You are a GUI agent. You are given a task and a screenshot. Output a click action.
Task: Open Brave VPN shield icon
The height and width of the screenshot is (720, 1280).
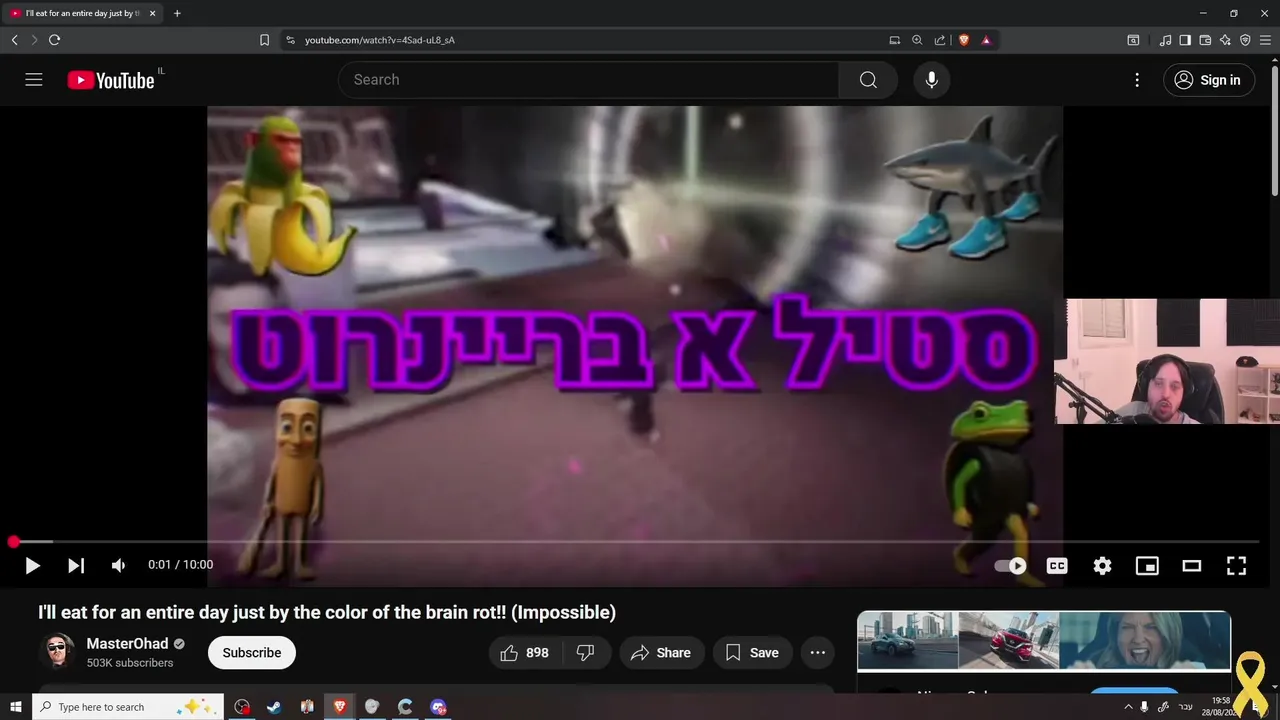[1245, 40]
